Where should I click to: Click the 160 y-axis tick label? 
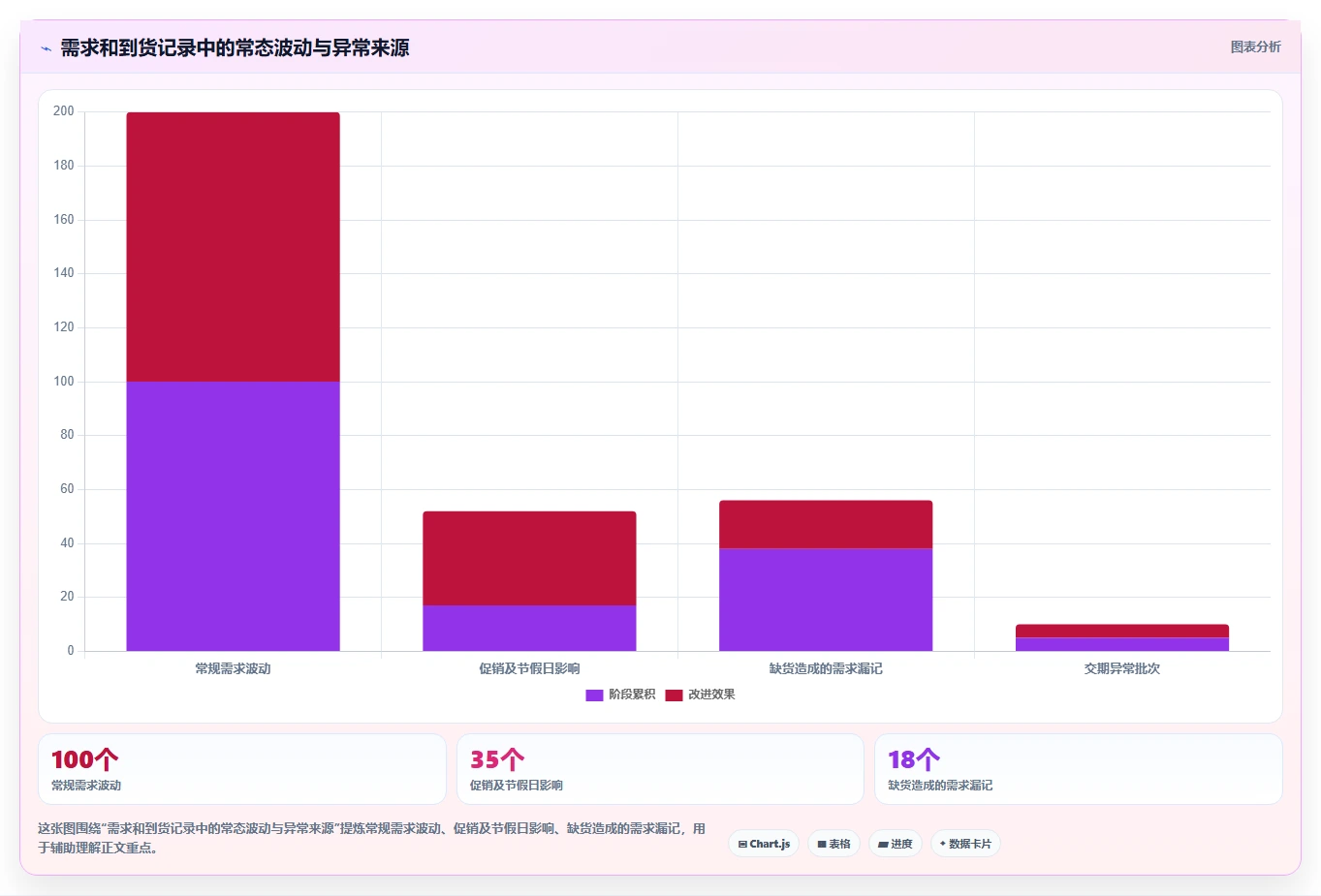[64, 220]
